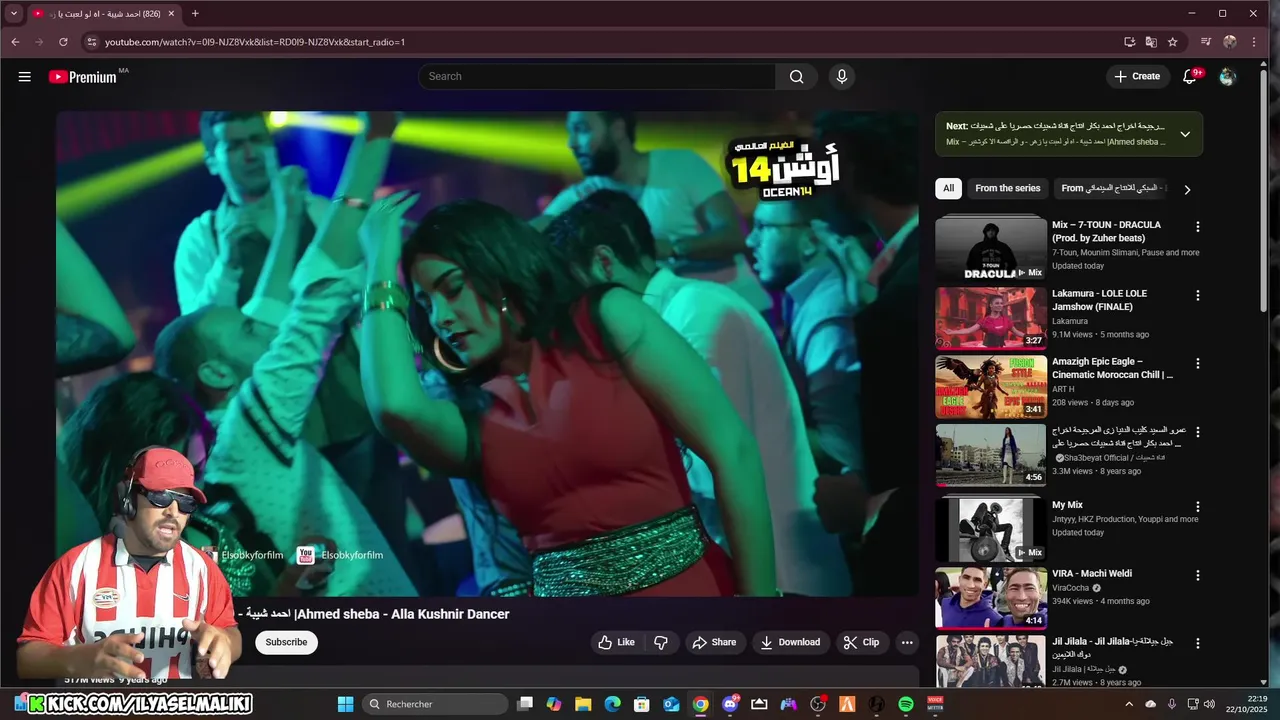Open the ViraCocha channel name
This screenshot has height=720, width=1280.
pos(1070,588)
